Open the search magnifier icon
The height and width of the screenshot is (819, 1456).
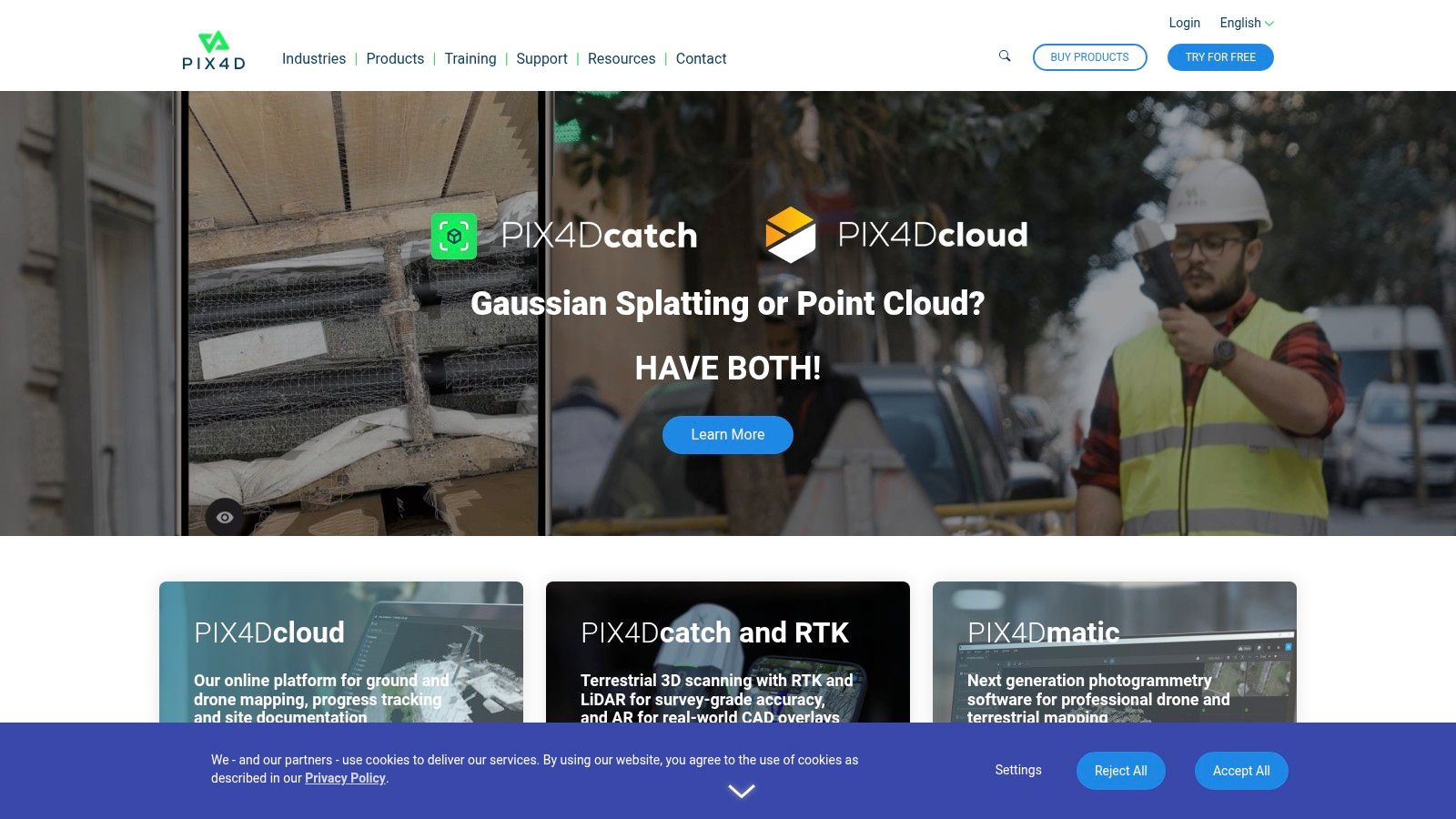point(1005,56)
